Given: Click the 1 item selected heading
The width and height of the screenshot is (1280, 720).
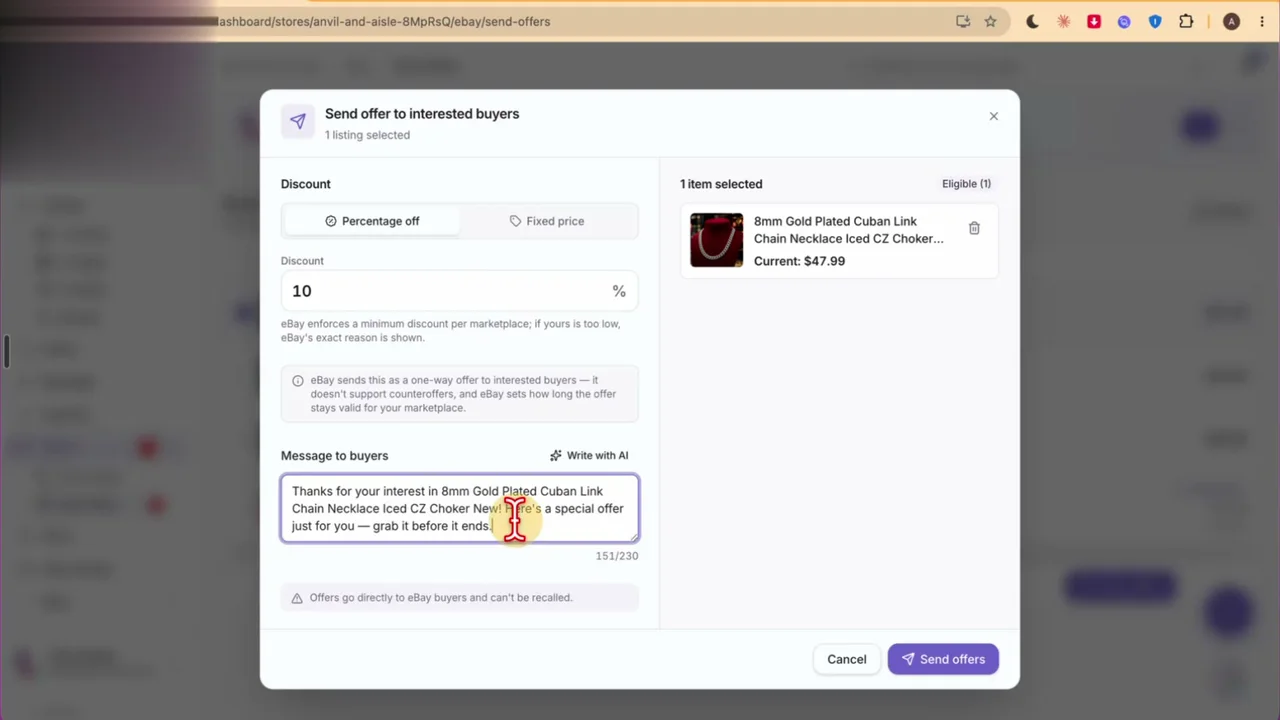Looking at the screenshot, I should click(x=721, y=184).
